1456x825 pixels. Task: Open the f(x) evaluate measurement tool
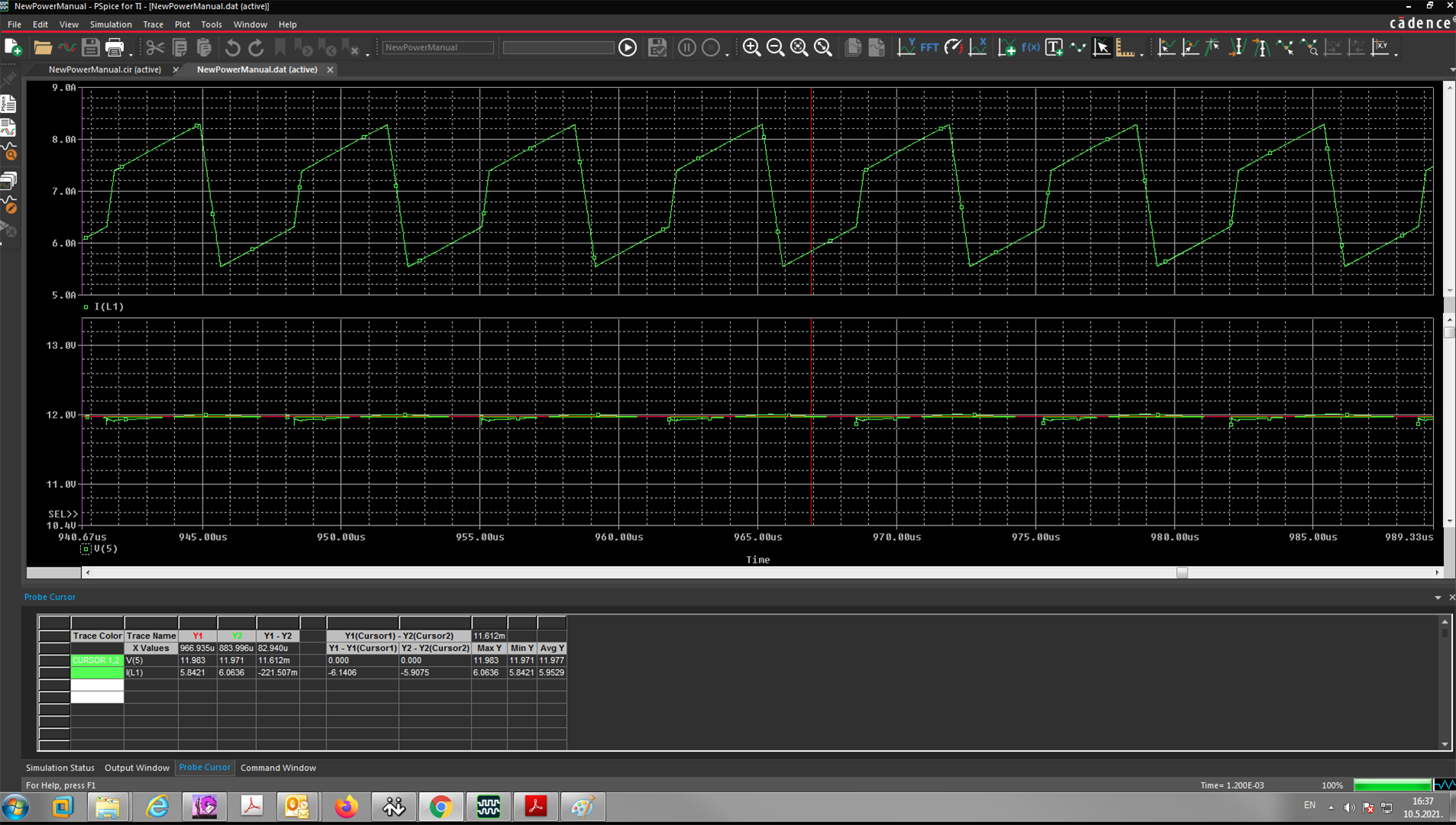pyautogui.click(x=1030, y=47)
